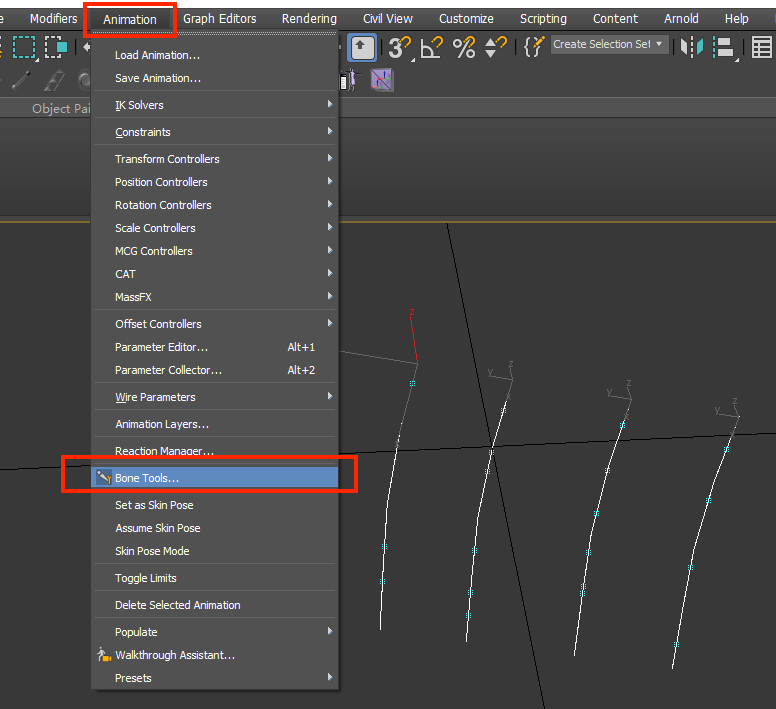
Task: Open Walkthrough Assistant from the menu
Action: (215, 655)
